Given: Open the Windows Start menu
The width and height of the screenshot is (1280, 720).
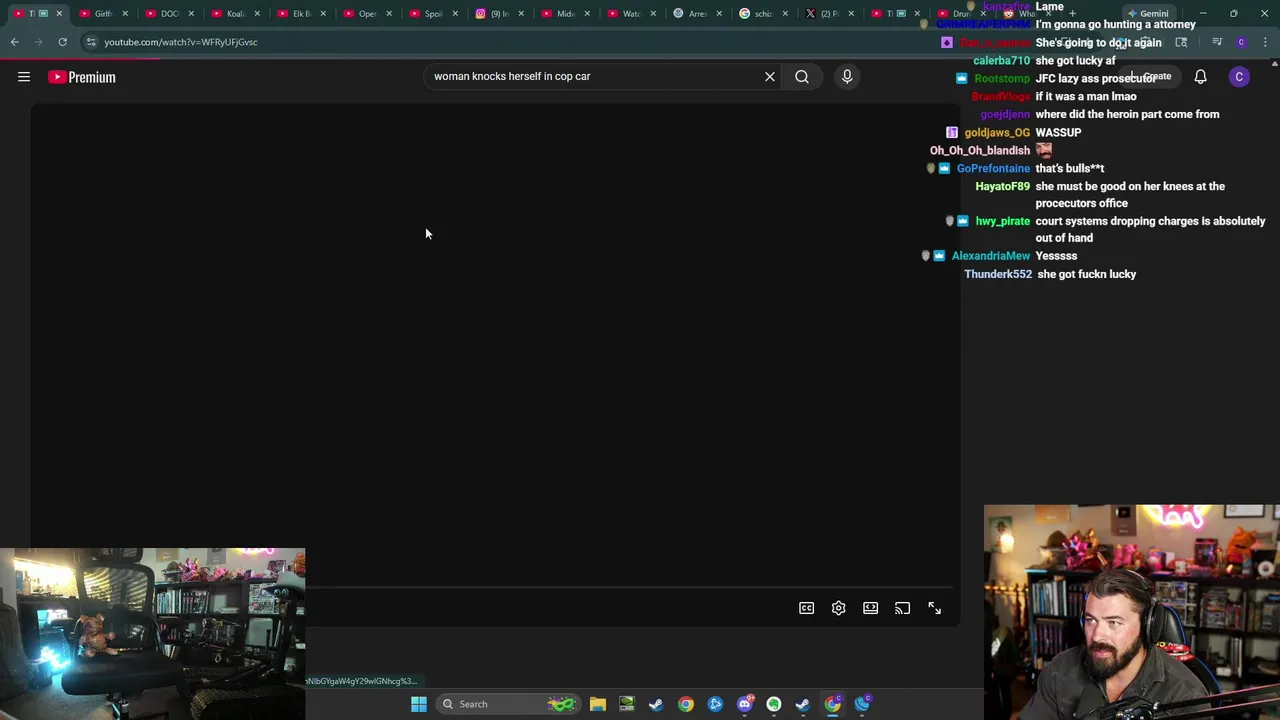Looking at the screenshot, I should 419,704.
